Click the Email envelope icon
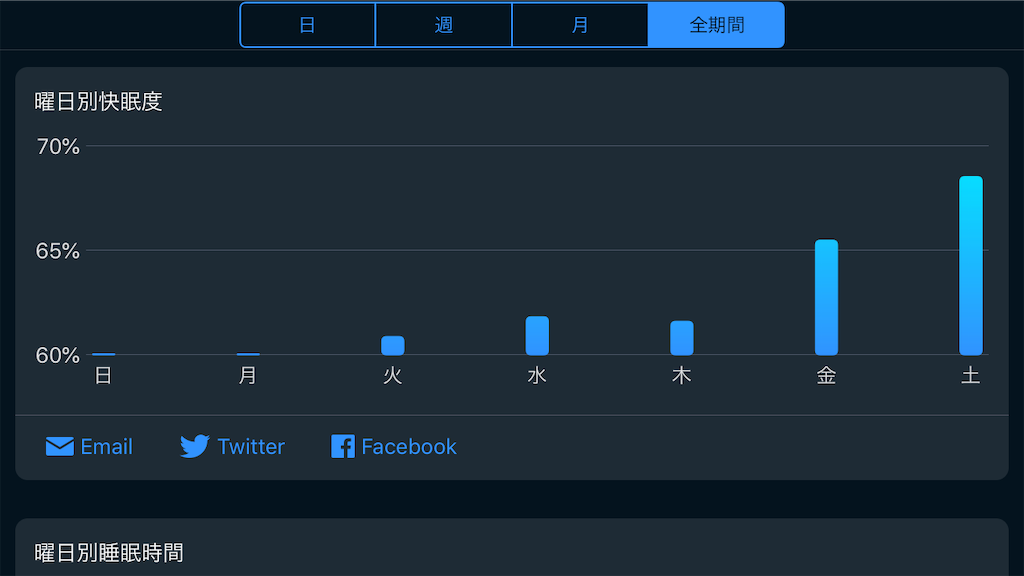This screenshot has width=1024, height=576. [x=59, y=447]
